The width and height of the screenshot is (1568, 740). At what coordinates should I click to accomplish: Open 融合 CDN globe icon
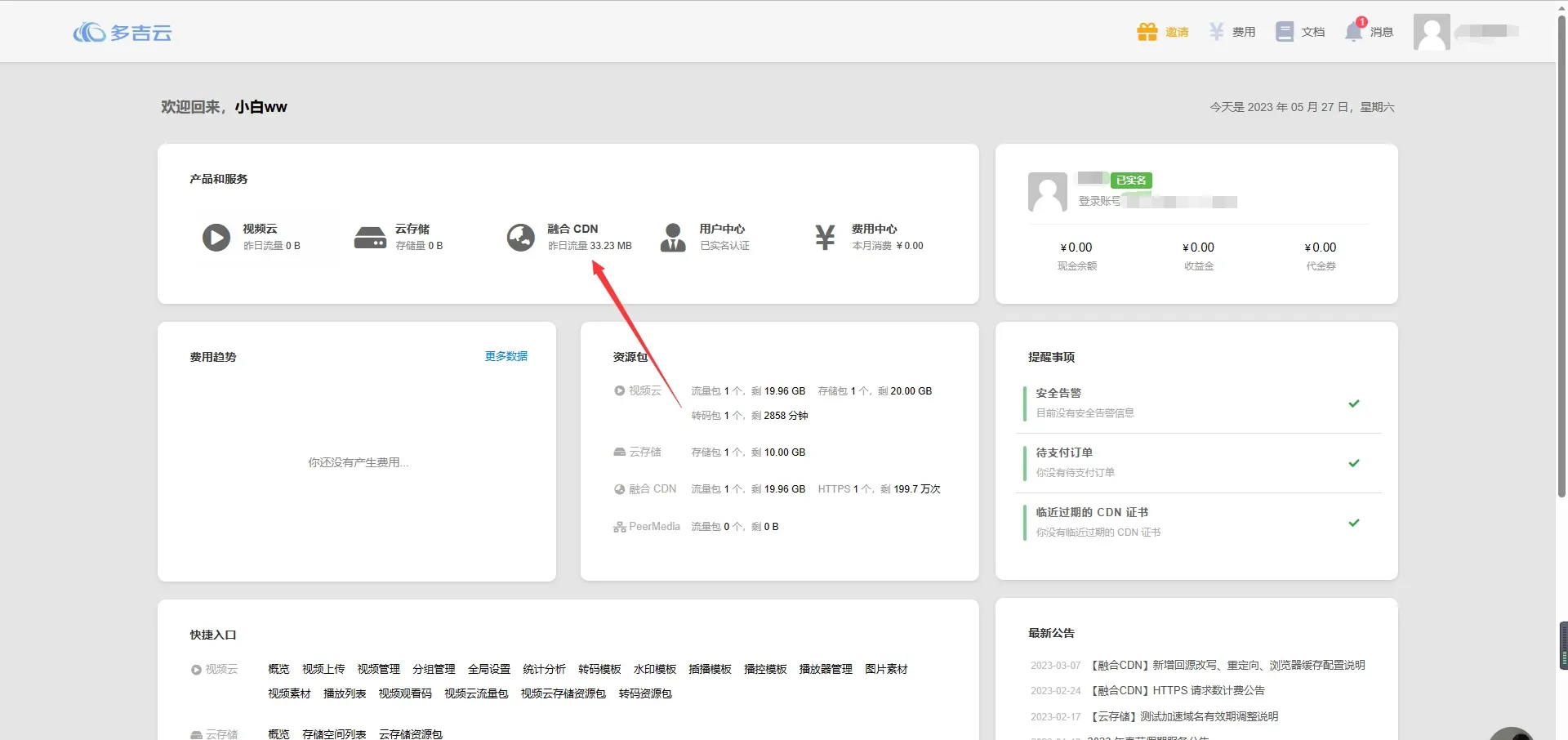521,238
